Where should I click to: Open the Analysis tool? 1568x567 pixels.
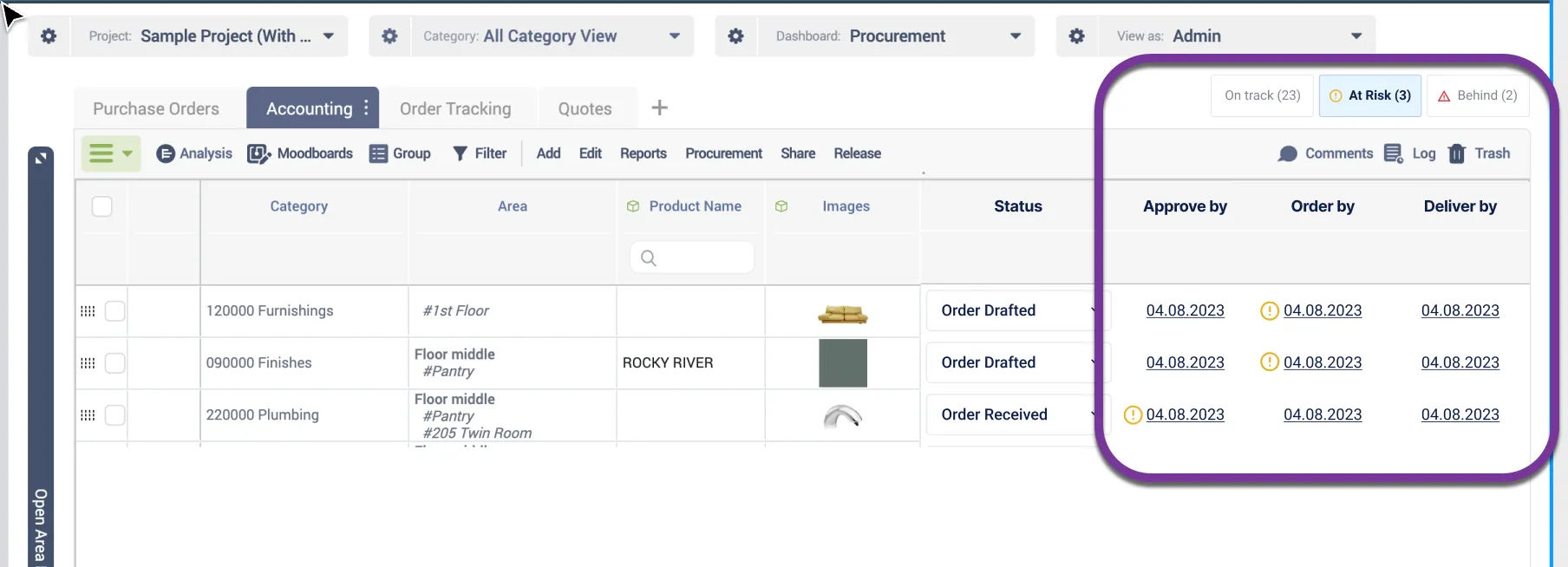coord(194,153)
